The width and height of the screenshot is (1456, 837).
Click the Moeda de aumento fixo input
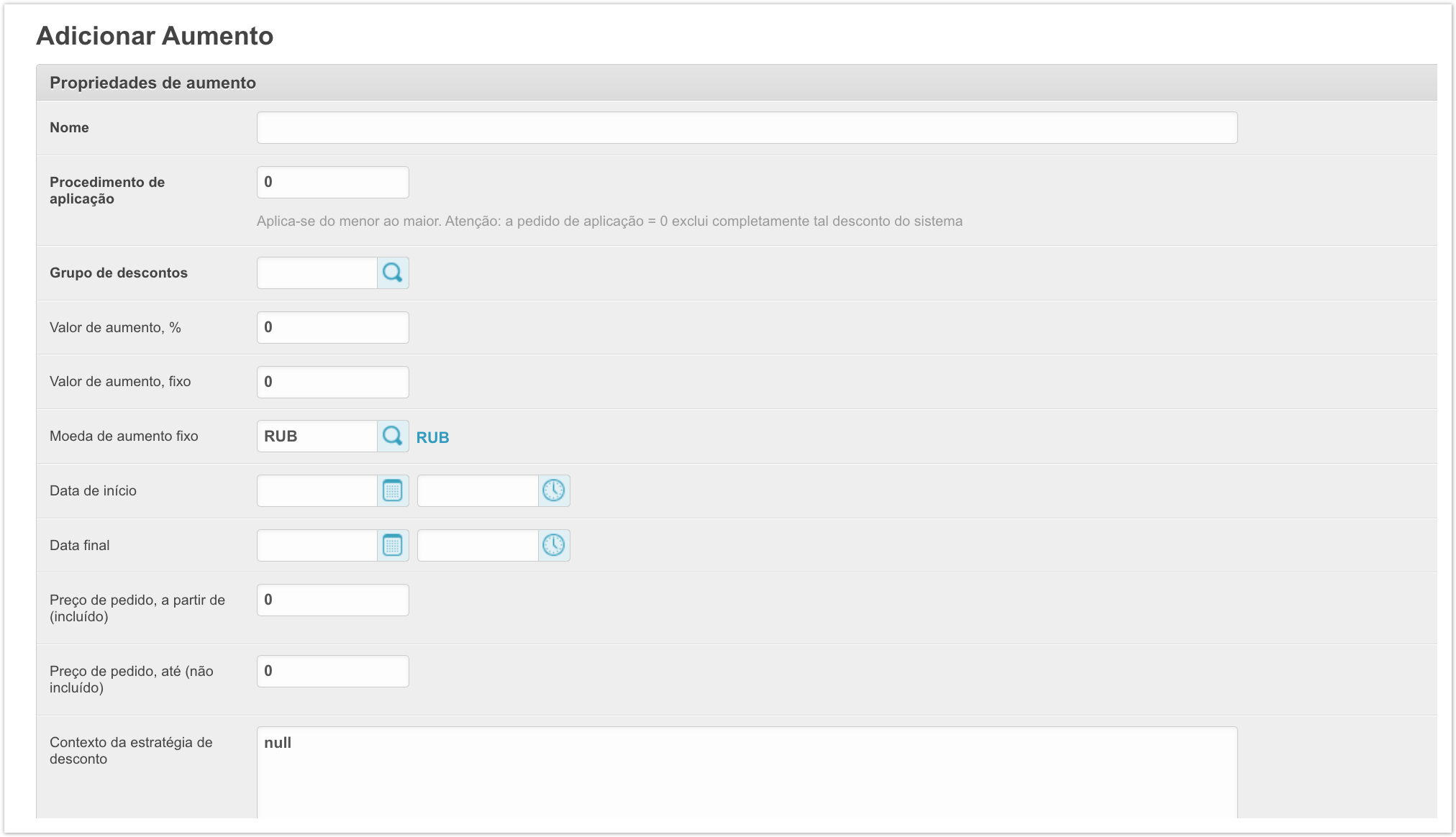click(x=317, y=436)
